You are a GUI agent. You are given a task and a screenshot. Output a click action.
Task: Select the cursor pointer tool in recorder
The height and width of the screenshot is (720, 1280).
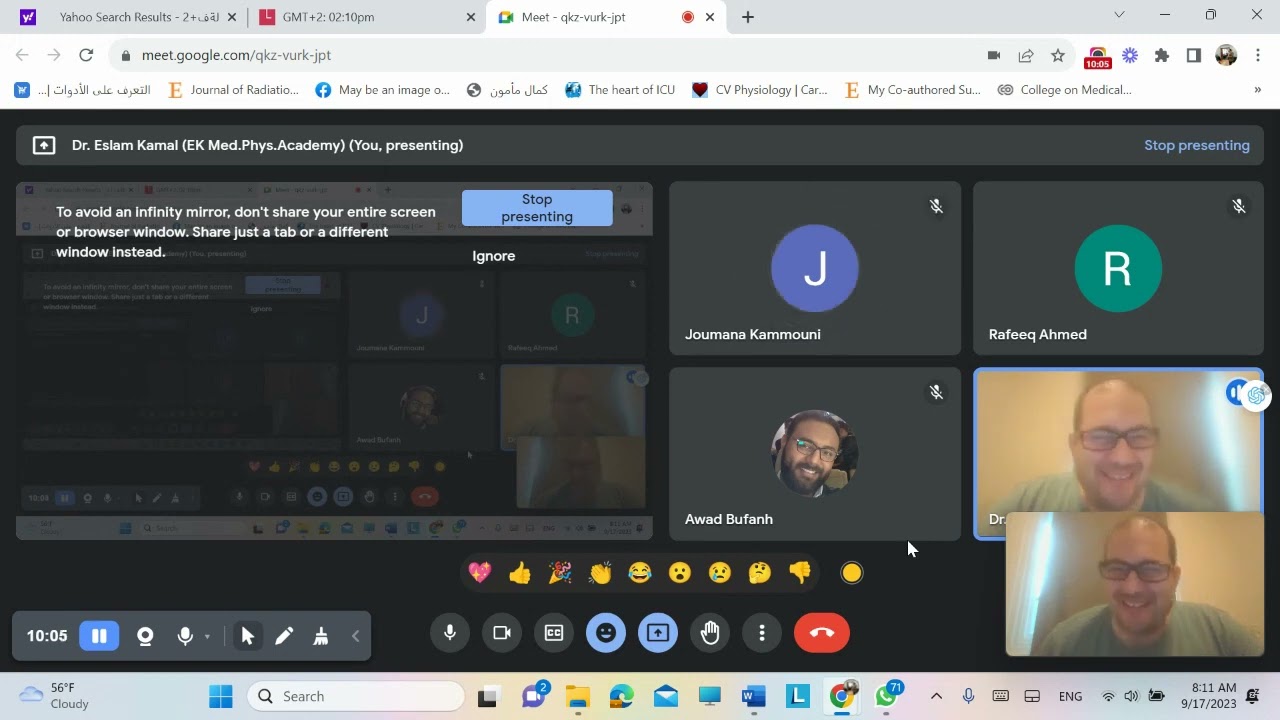[x=248, y=636]
